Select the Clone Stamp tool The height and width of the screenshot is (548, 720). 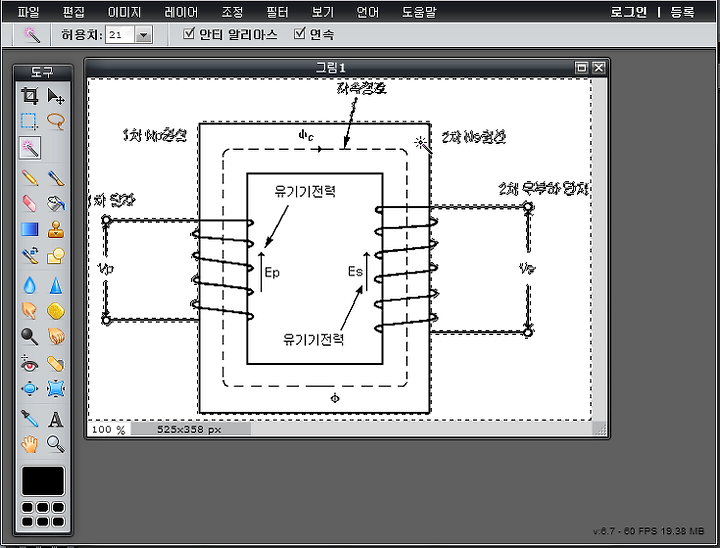click(x=56, y=229)
